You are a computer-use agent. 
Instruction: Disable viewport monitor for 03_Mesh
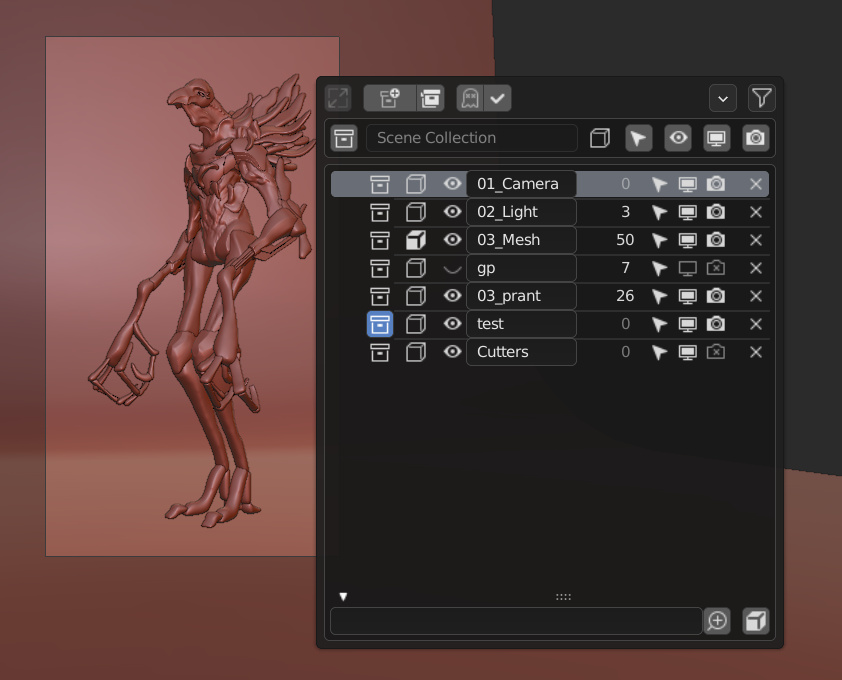pyautogui.click(x=687, y=240)
